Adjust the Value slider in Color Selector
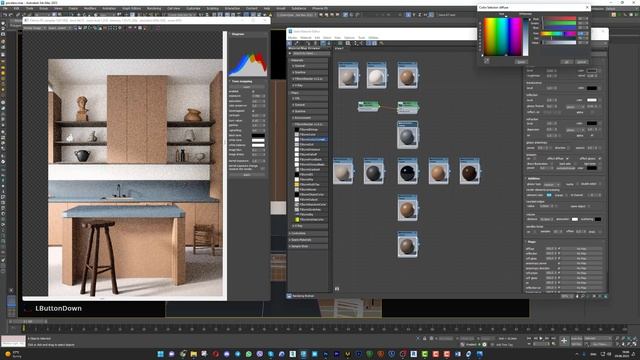The height and width of the screenshot is (360, 640). click(559, 42)
